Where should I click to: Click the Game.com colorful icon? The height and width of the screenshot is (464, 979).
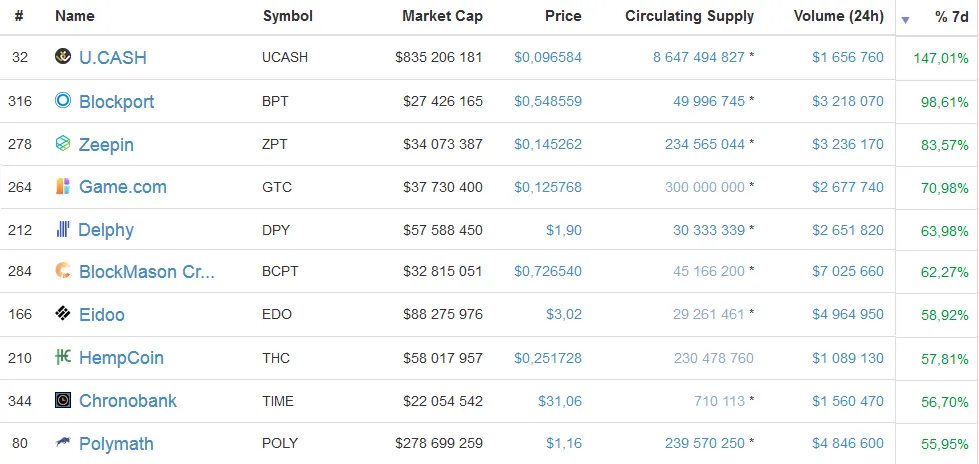(63, 185)
